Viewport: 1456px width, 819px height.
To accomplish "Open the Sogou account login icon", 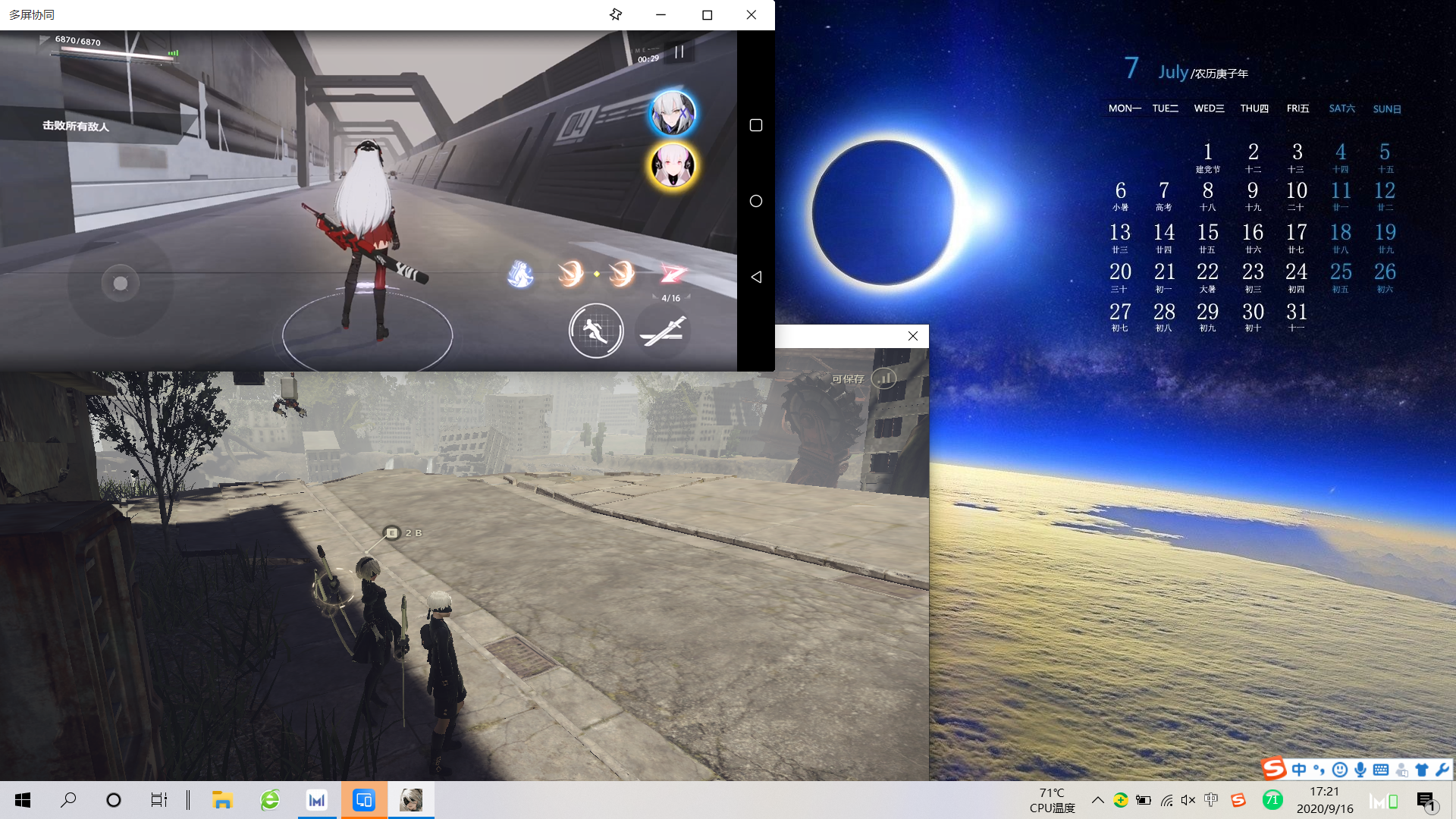I will coord(1401,770).
